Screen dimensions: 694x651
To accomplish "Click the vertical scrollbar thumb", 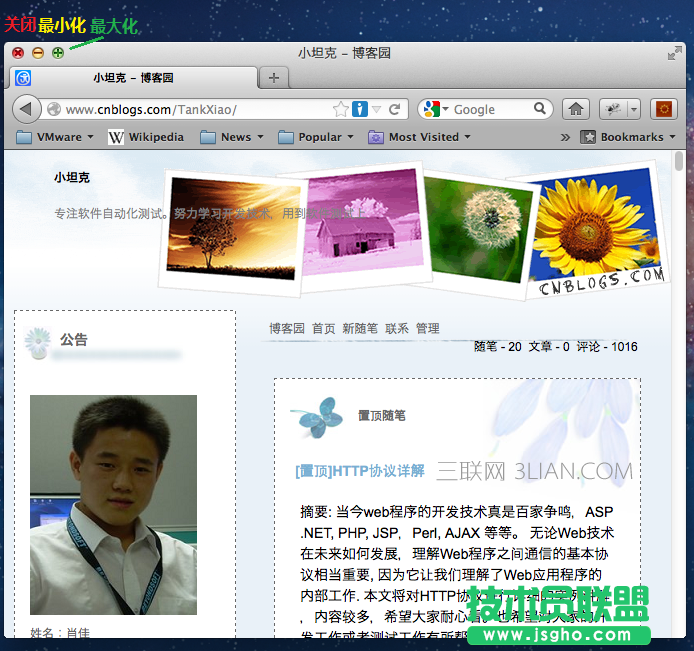I will [679, 161].
